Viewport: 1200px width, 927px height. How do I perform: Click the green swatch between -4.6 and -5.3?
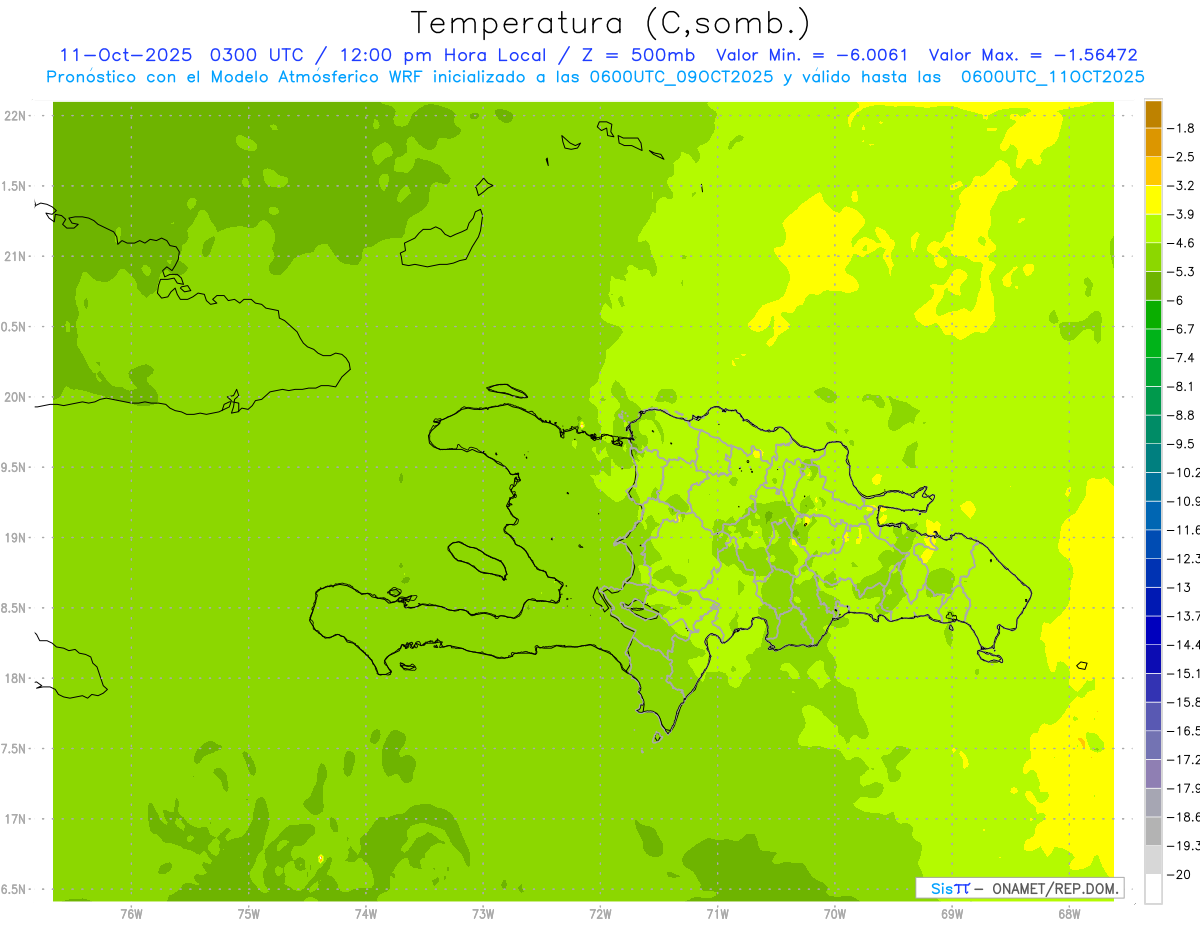pos(1153,257)
